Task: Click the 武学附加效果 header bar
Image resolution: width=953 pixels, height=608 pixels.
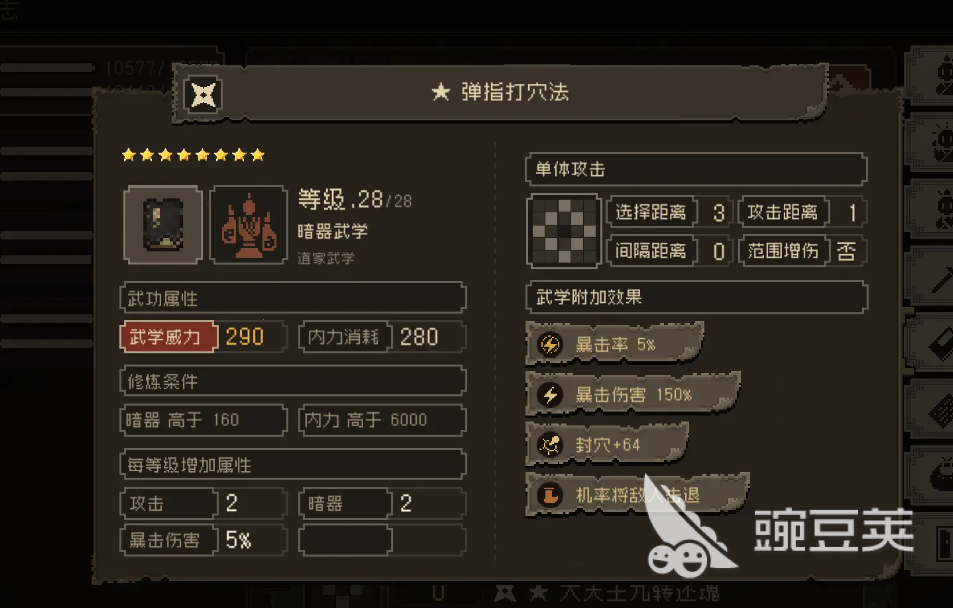Action: pos(697,297)
